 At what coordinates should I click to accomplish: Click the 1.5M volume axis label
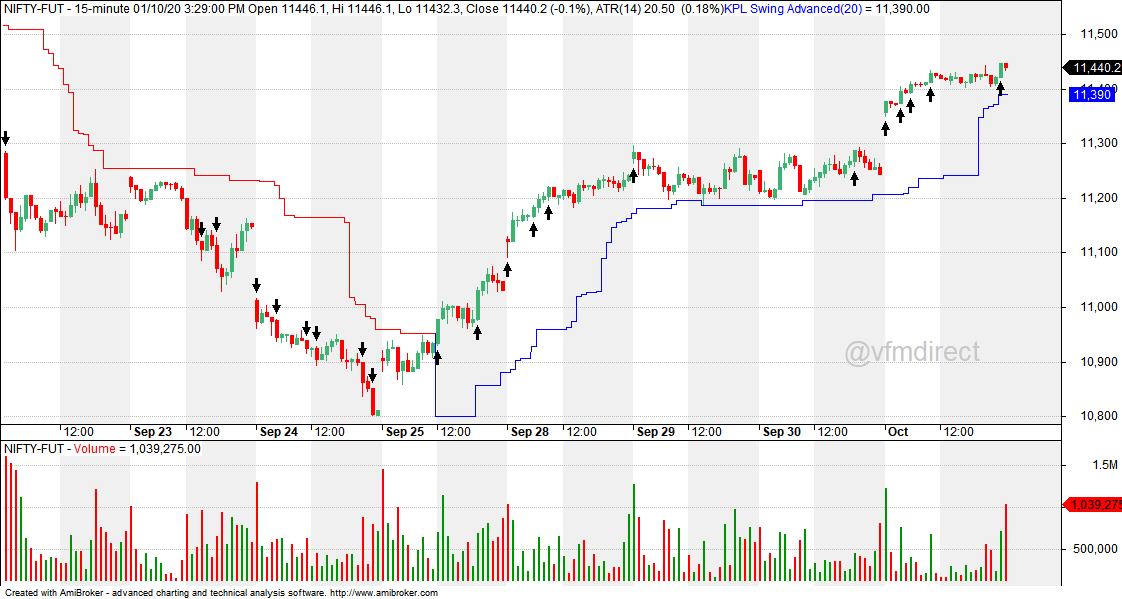pos(1106,465)
